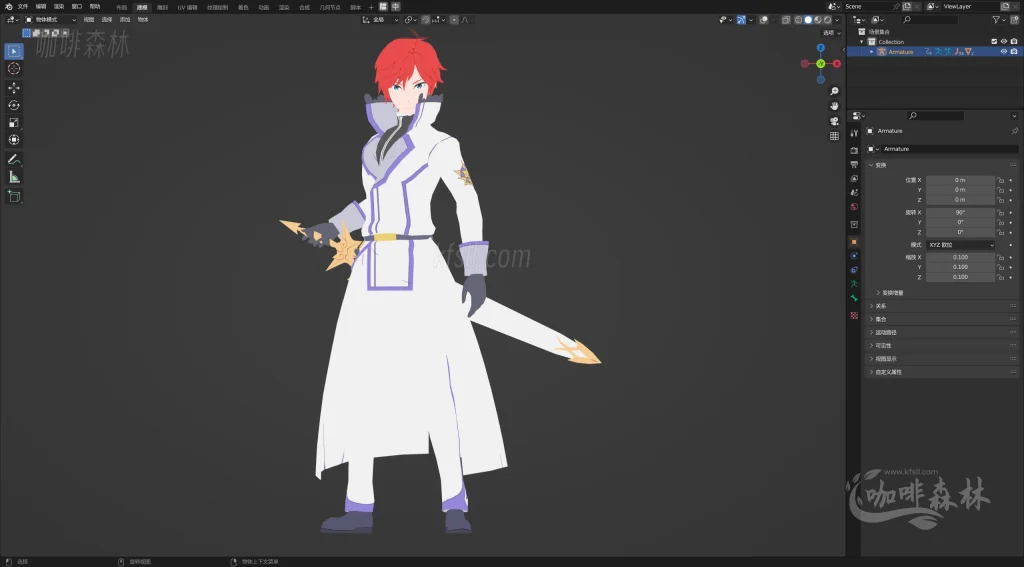The height and width of the screenshot is (567, 1024).
Task: Open the Edit menu
Action: pyautogui.click(x=41, y=7)
